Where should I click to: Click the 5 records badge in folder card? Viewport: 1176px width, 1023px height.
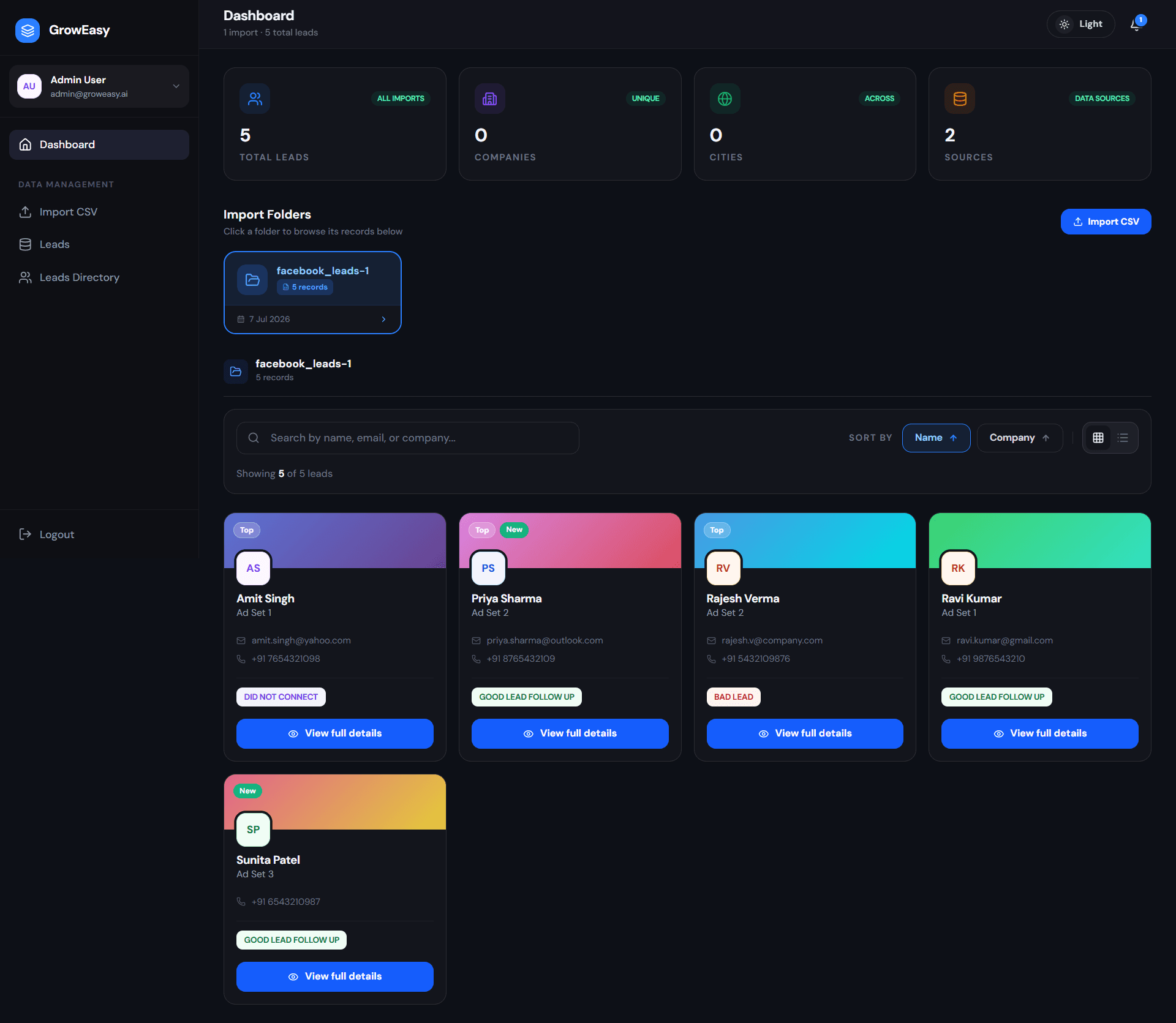click(x=305, y=287)
